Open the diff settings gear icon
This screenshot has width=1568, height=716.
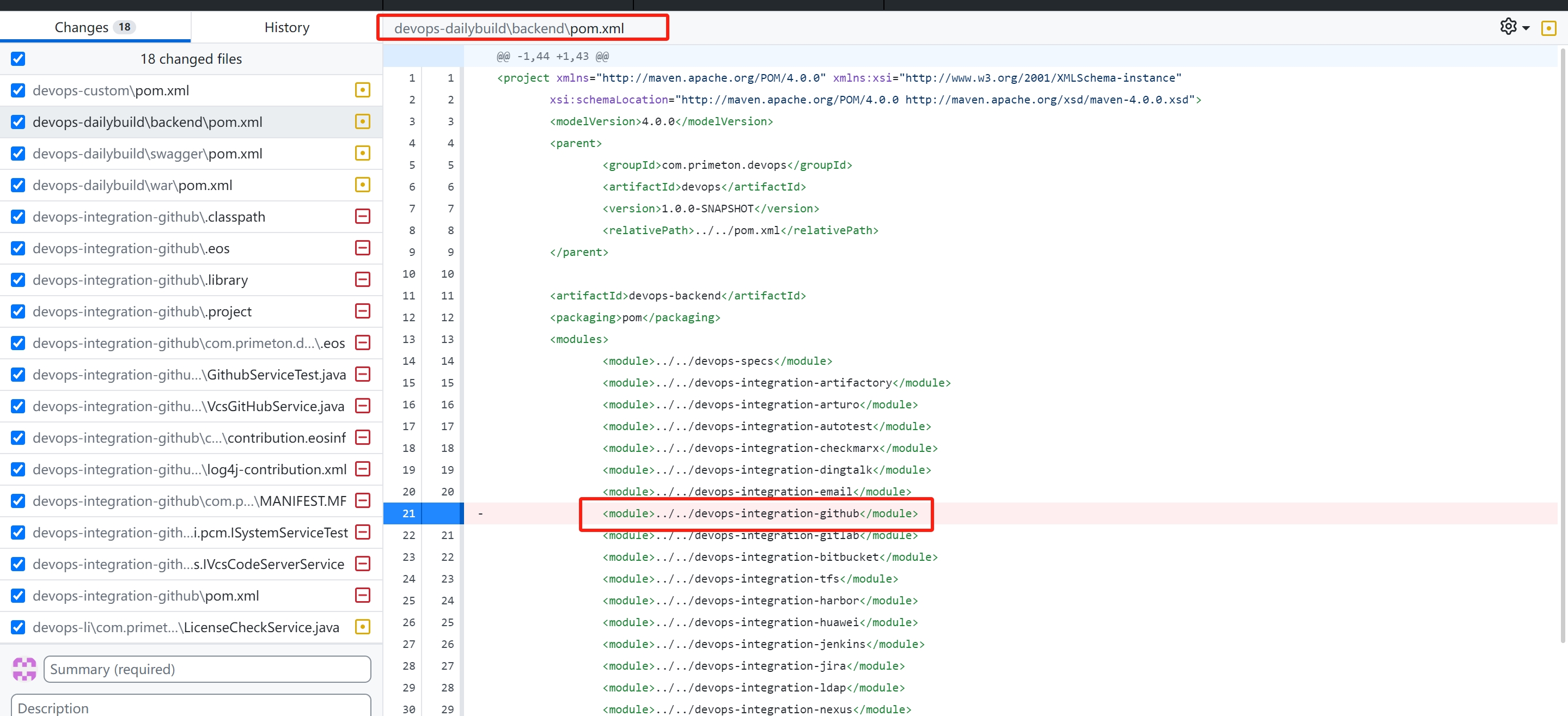[1508, 27]
